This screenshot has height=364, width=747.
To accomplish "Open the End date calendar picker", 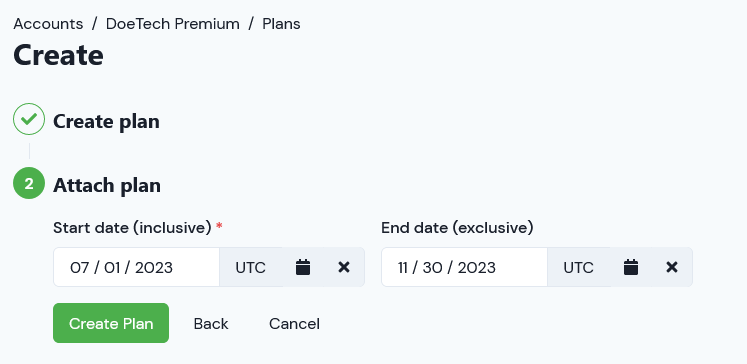I will point(631,267).
